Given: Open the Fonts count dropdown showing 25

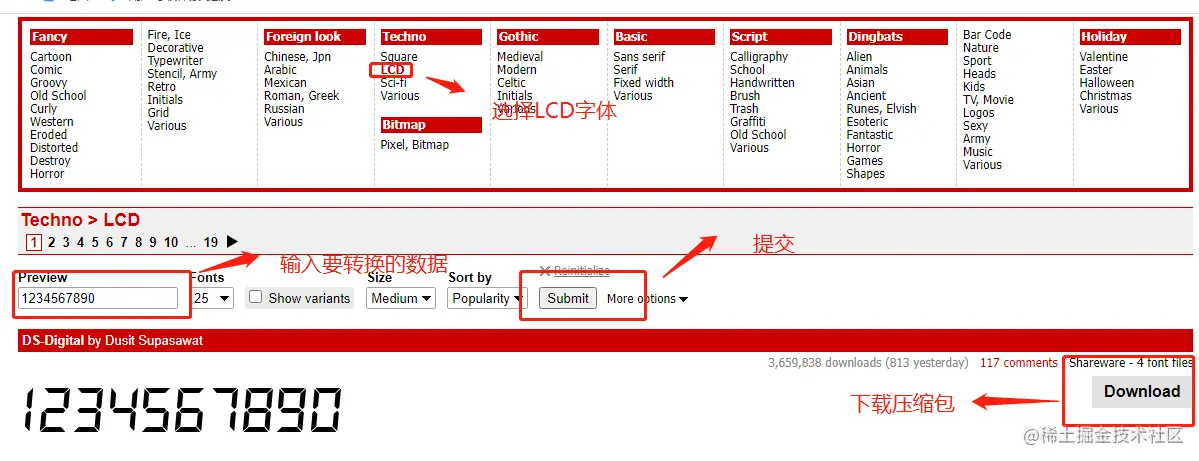Looking at the screenshot, I should (213, 298).
